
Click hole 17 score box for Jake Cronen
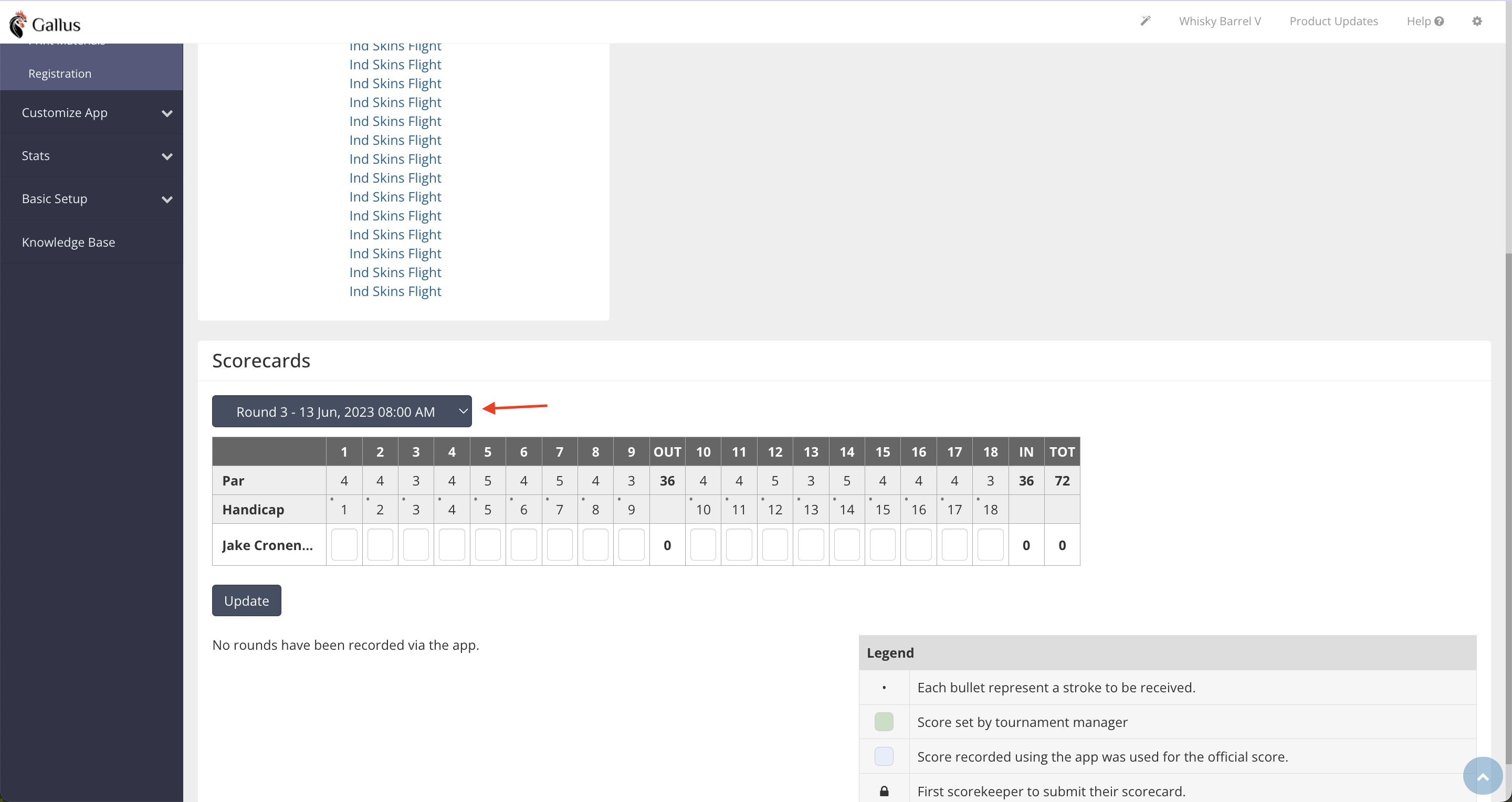click(x=954, y=544)
